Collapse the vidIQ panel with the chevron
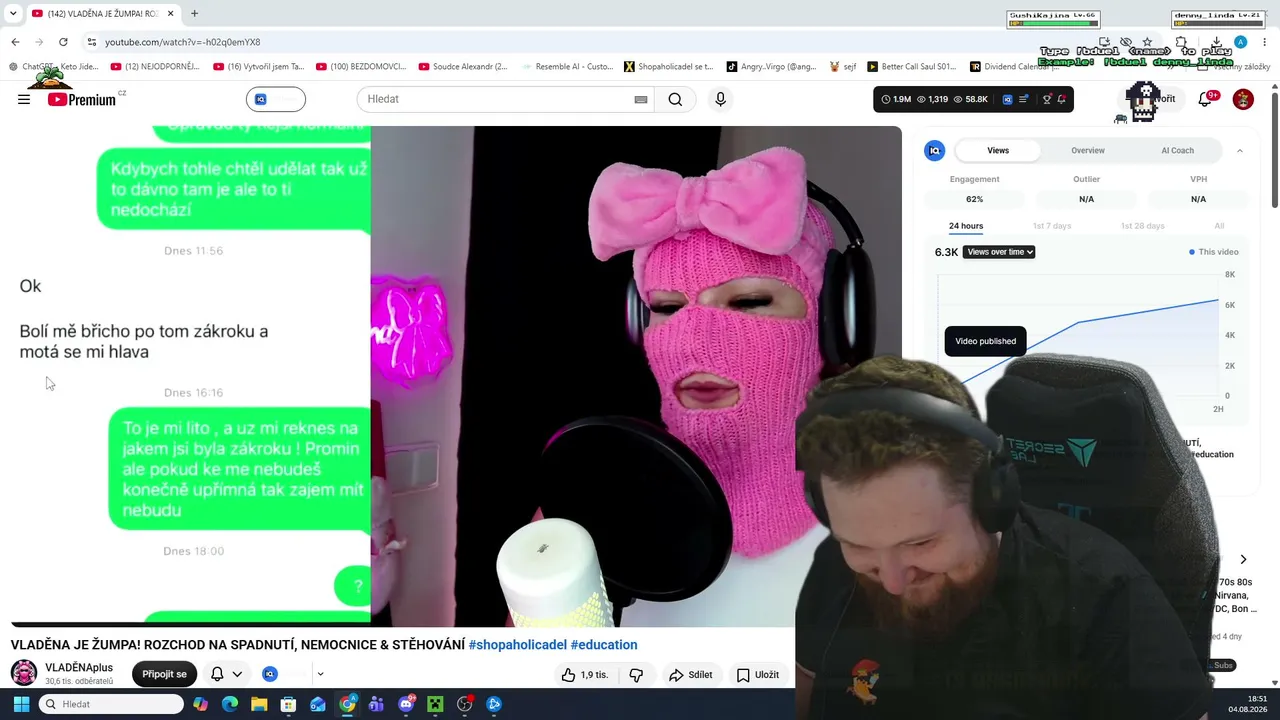1280x720 pixels. click(1240, 151)
